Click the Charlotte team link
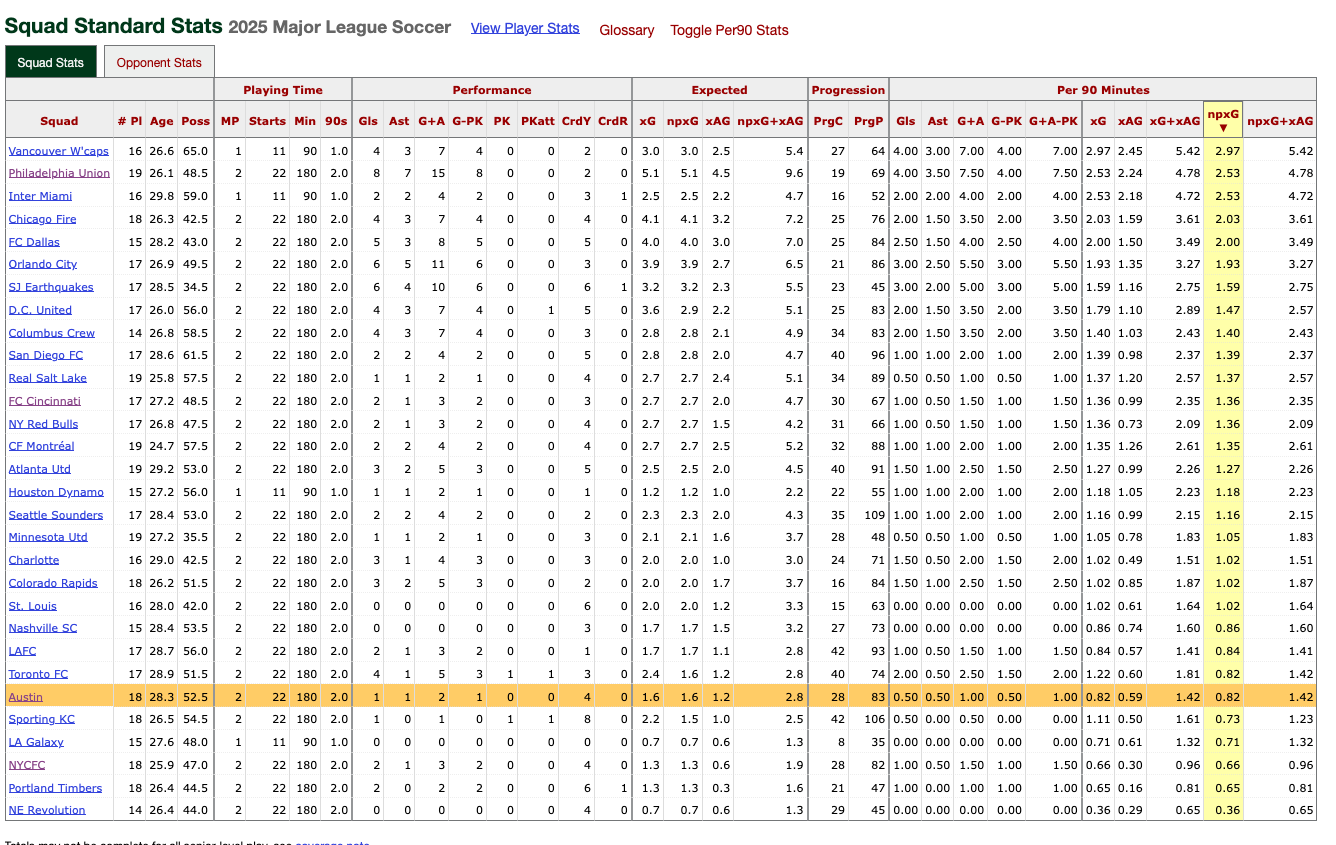Screen dimensions: 1336x845 34,560
